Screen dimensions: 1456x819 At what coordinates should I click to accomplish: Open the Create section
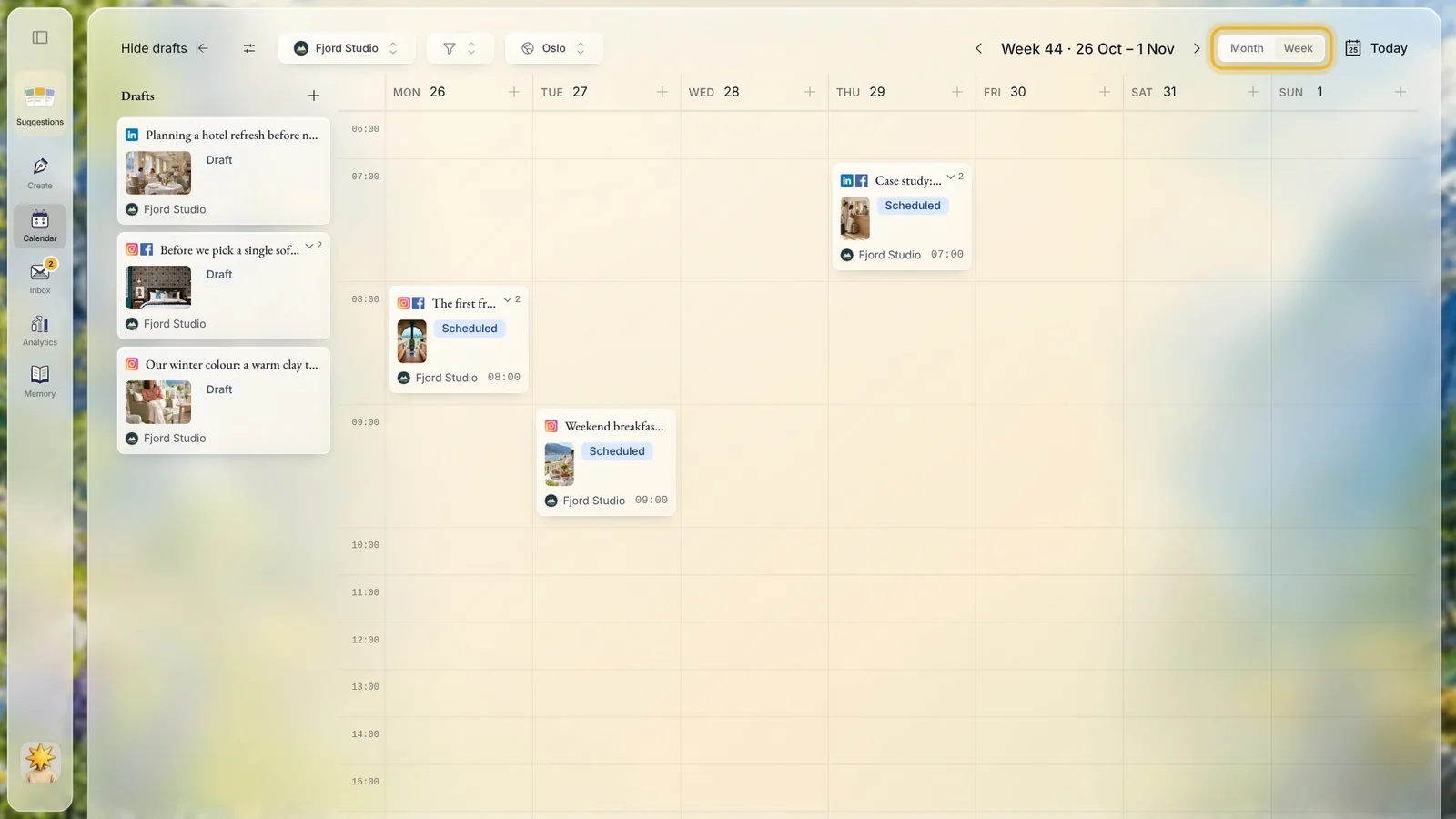point(40,173)
